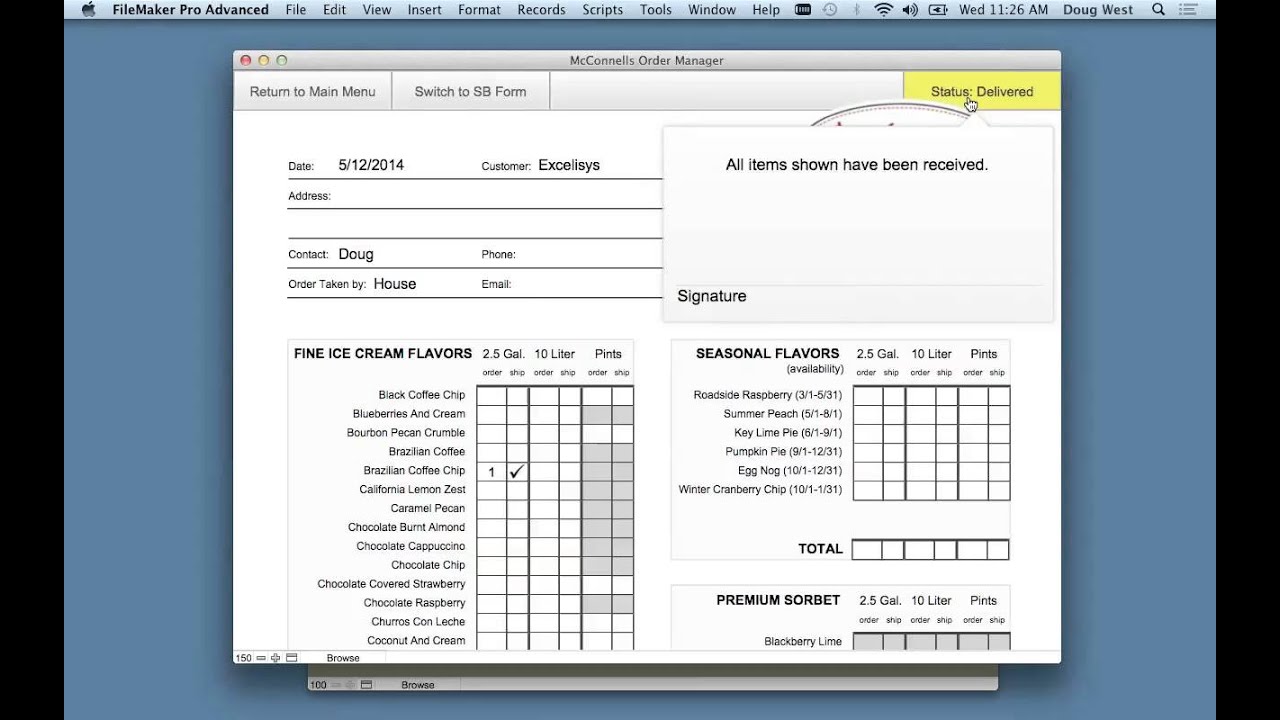
Task: Open the Format menu
Action: click(x=479, y=10)
